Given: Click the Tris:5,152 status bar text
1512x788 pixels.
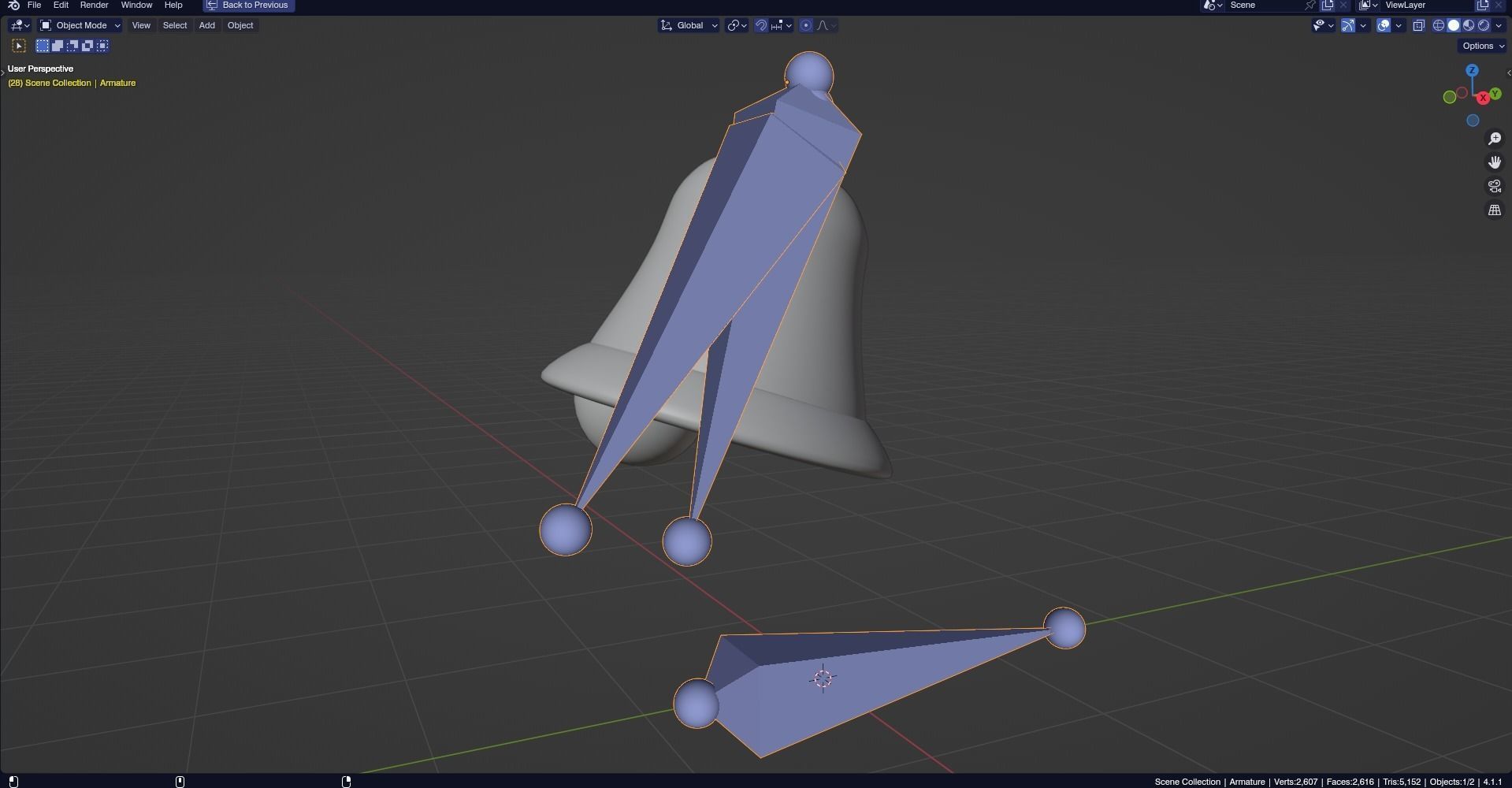Looking at the screenshot, I should click(x=1402, y=782).
